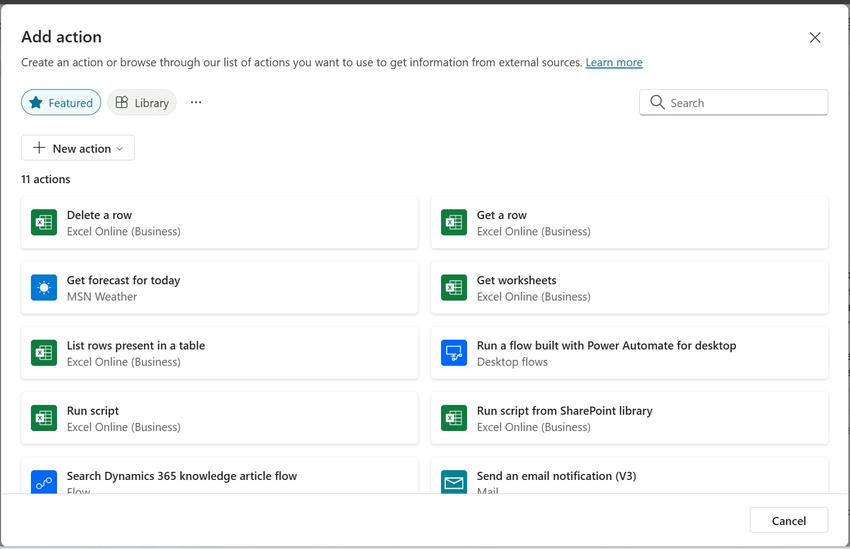Click Excel icon beside Get a row

pyautogui.click(x=454, y=223)
